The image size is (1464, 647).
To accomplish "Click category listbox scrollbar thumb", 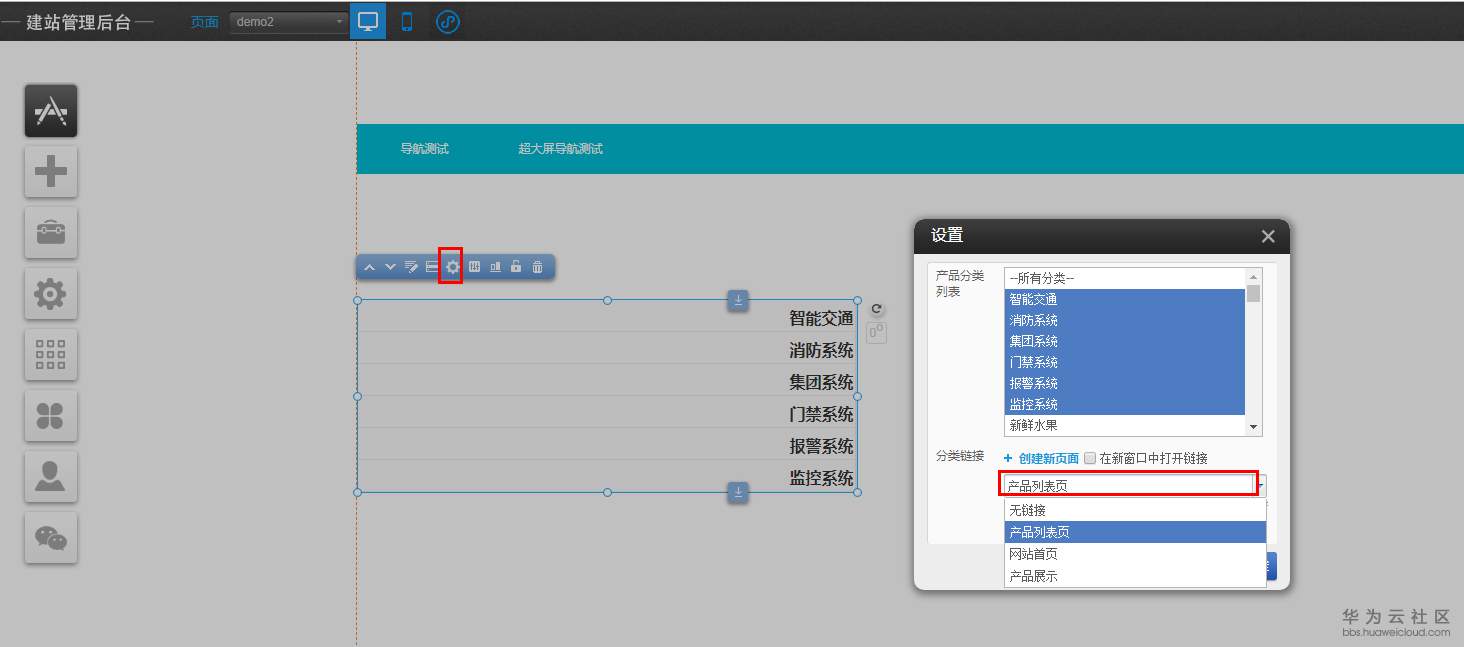I will tap(1254, 293).
